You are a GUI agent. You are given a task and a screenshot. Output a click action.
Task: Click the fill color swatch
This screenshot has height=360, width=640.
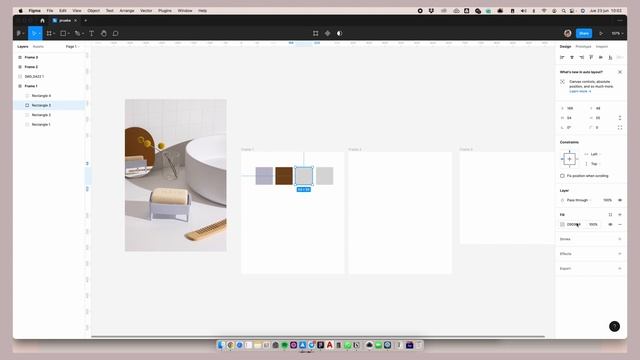pyautogui.click(x=562, y=224)
